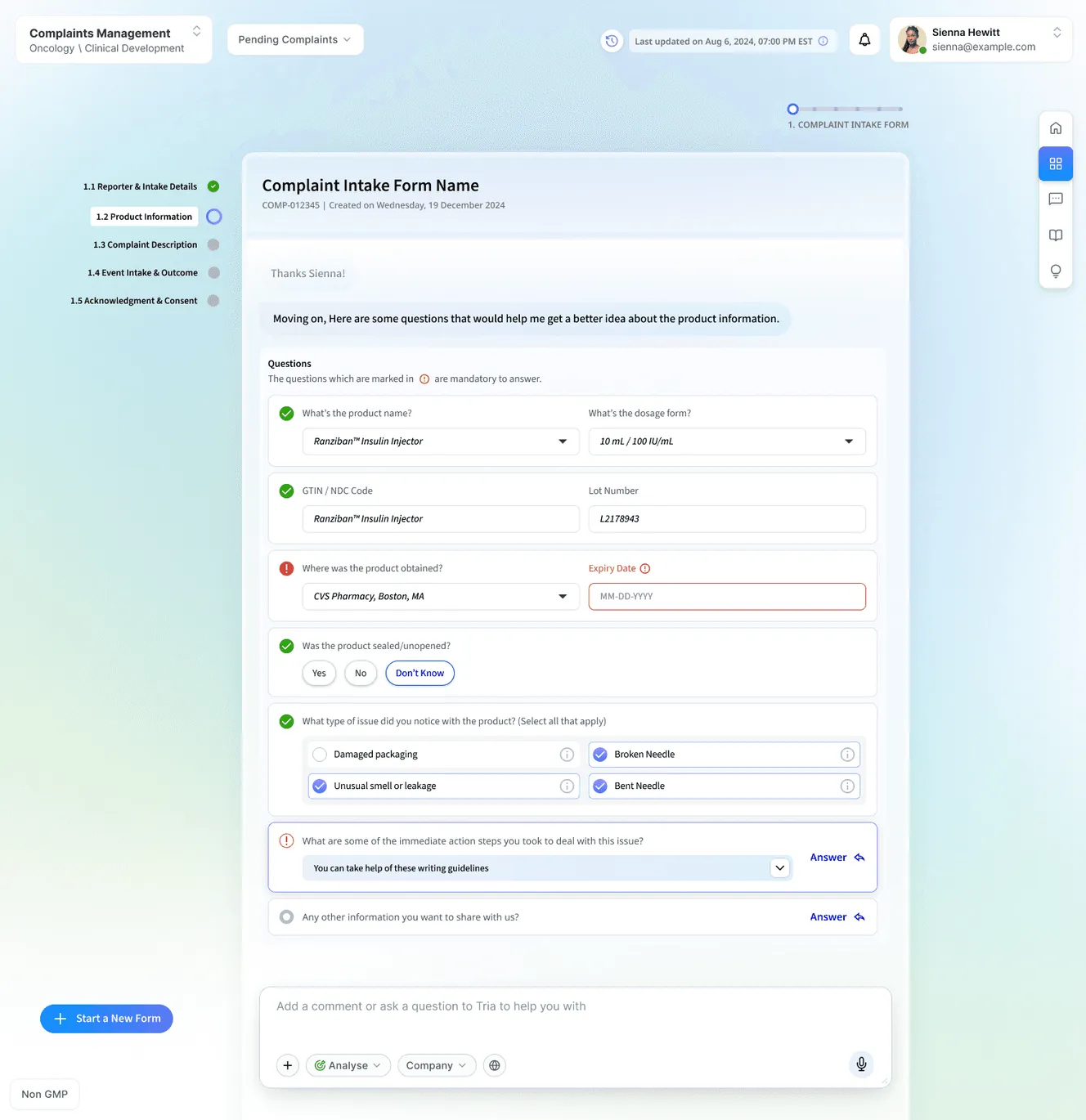
Task: Click the Non GMP button
Action: point(45,1094)
